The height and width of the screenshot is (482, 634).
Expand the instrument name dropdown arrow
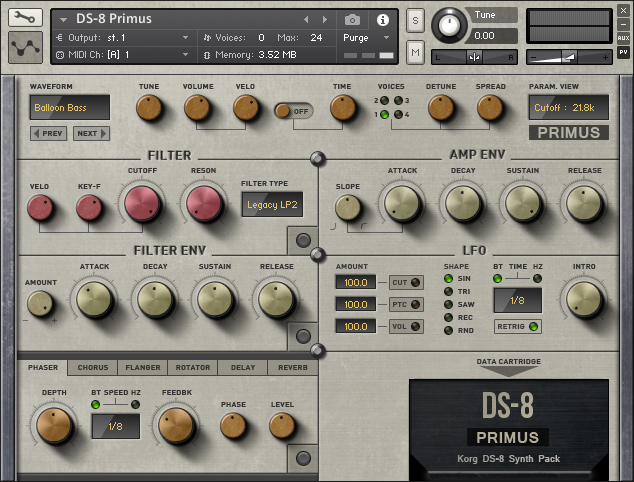[x=63, y=19]
